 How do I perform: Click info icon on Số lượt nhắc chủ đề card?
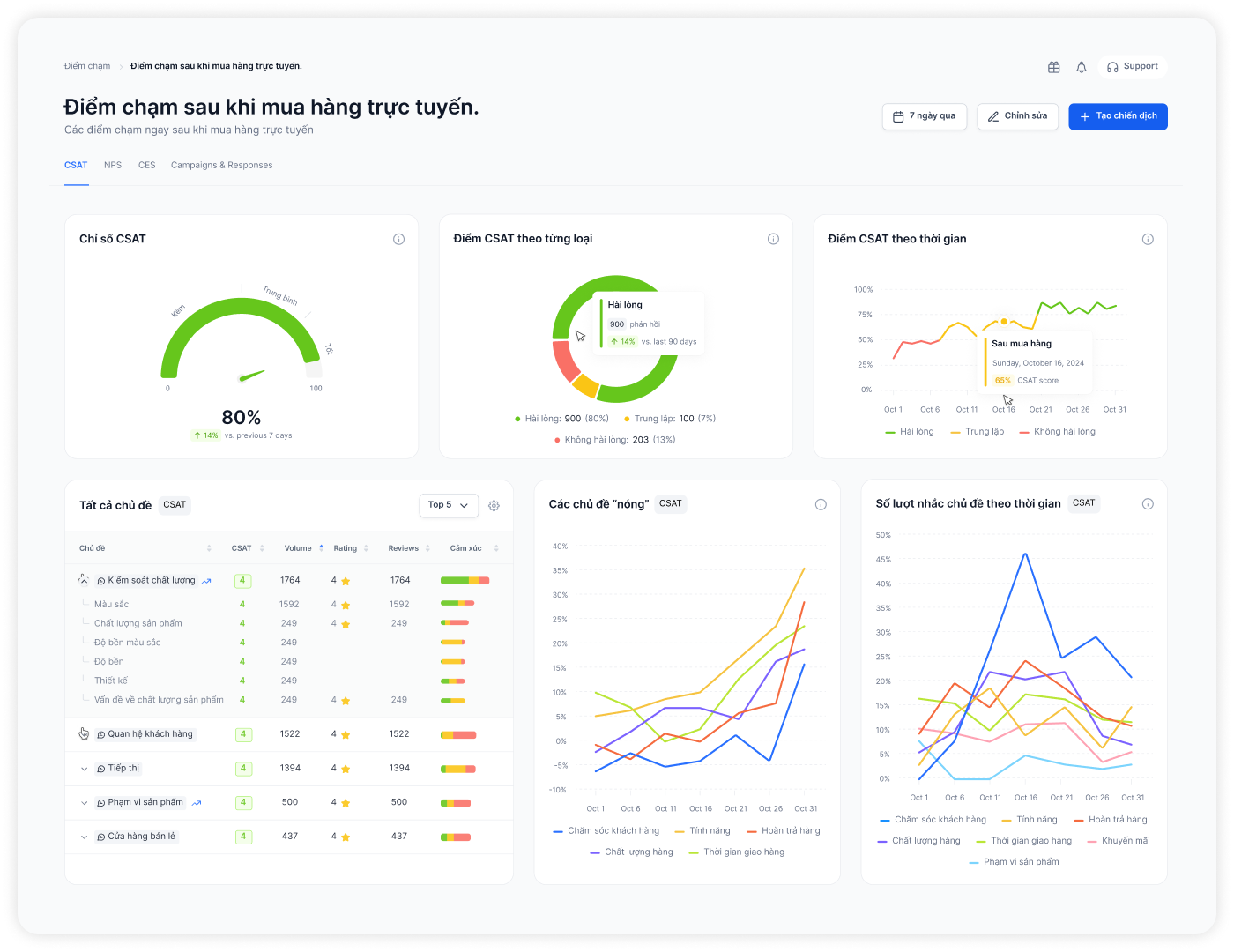tap(1148, 504)
